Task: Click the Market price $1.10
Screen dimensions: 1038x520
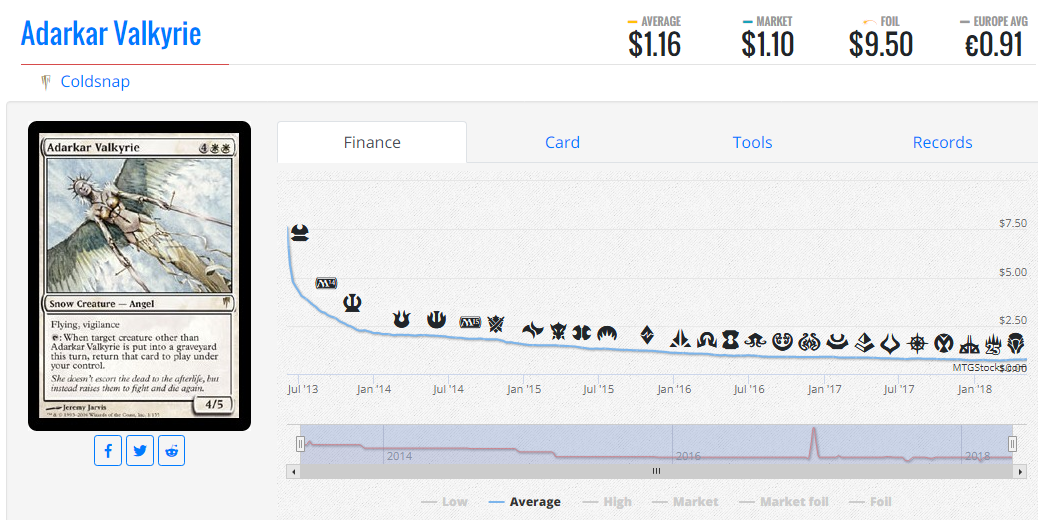Action: [767, 44]
